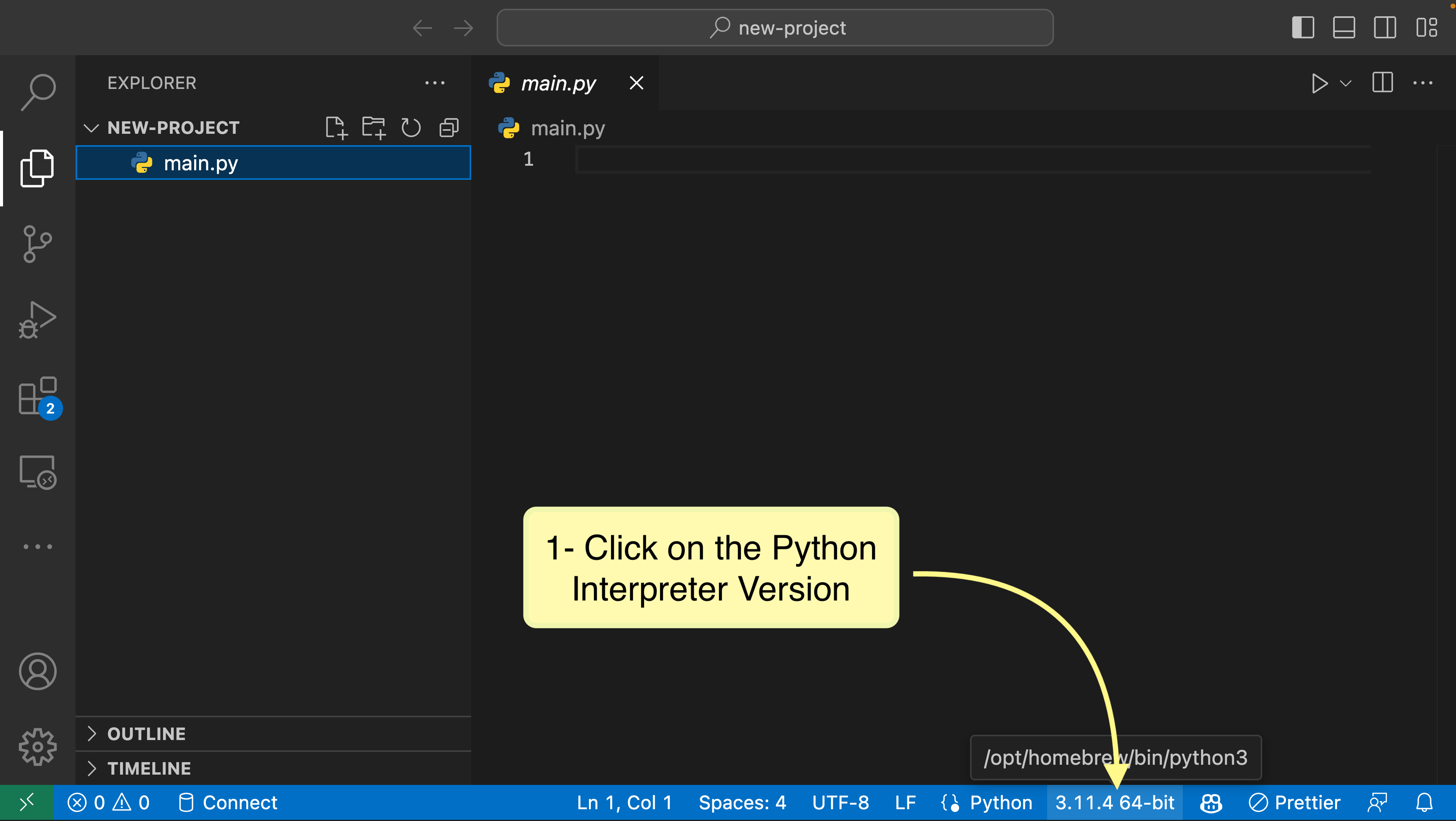1456x821 pixels.
Task: Toggle the bottom panel layout button
Action: click(1344, 28)
